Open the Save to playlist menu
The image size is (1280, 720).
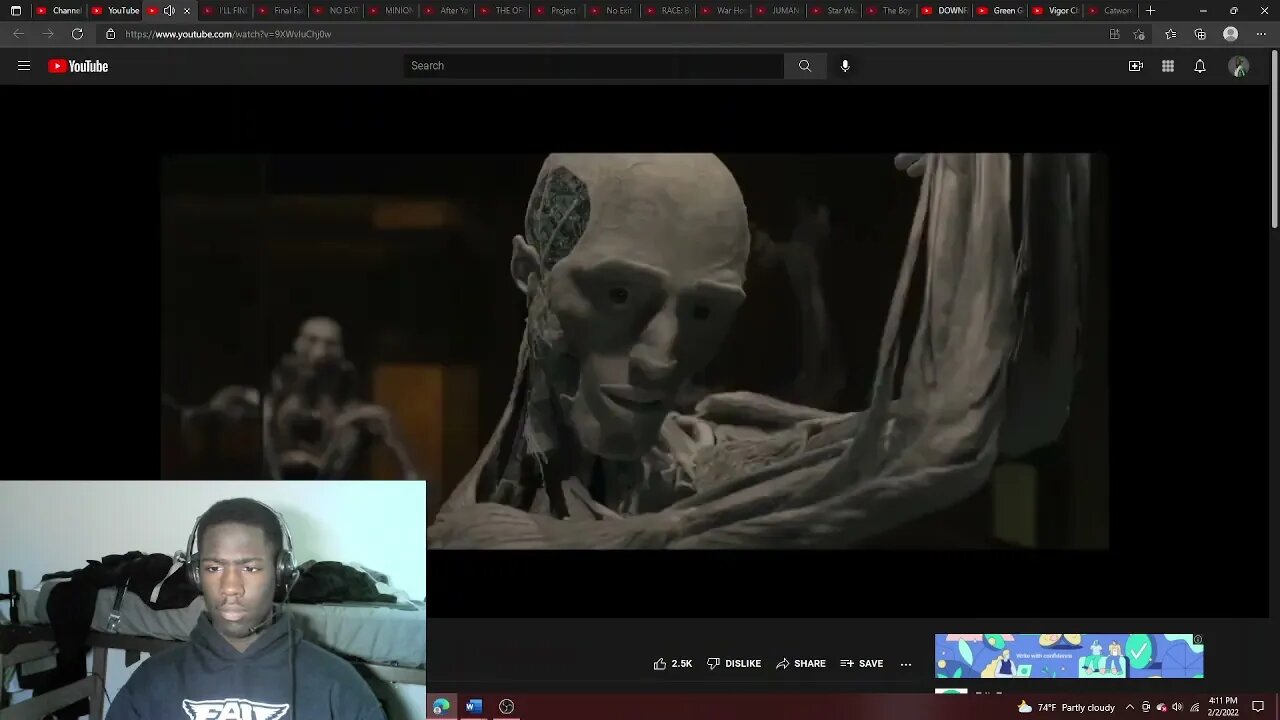861,663
